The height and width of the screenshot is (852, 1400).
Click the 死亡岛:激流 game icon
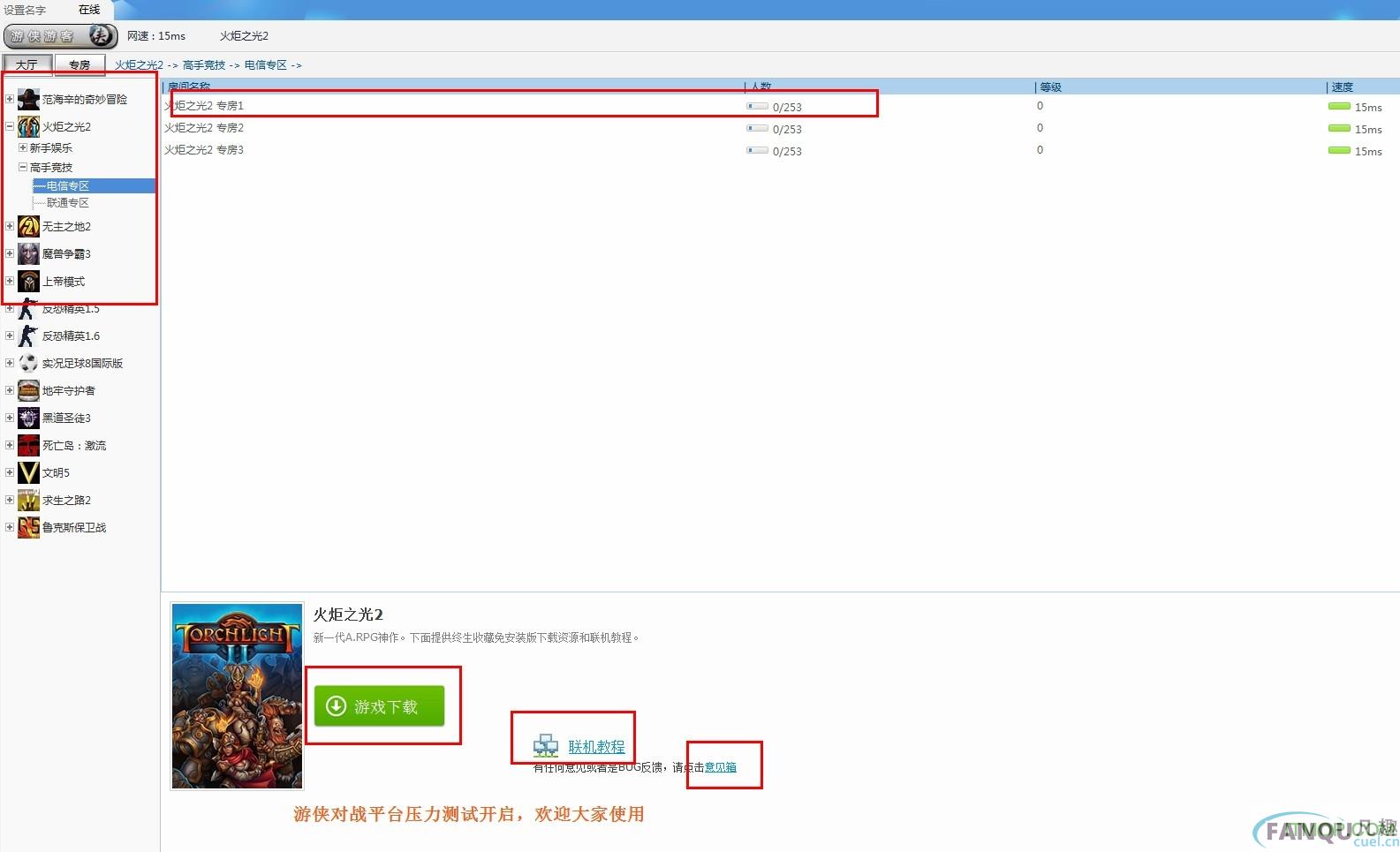tap(28, 446)
